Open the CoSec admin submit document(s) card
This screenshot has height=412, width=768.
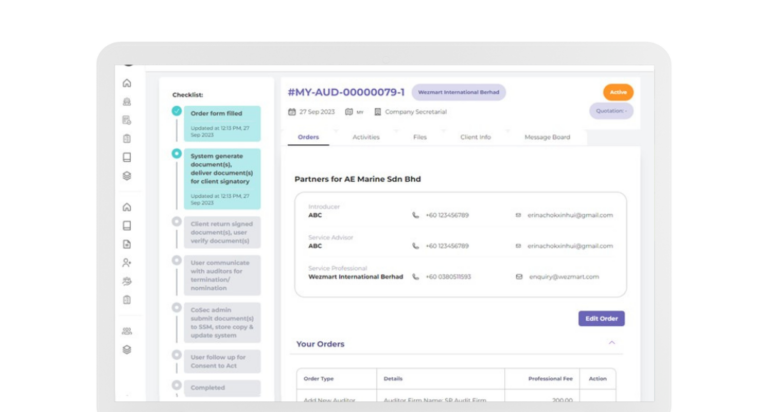[x=222, y=322]
